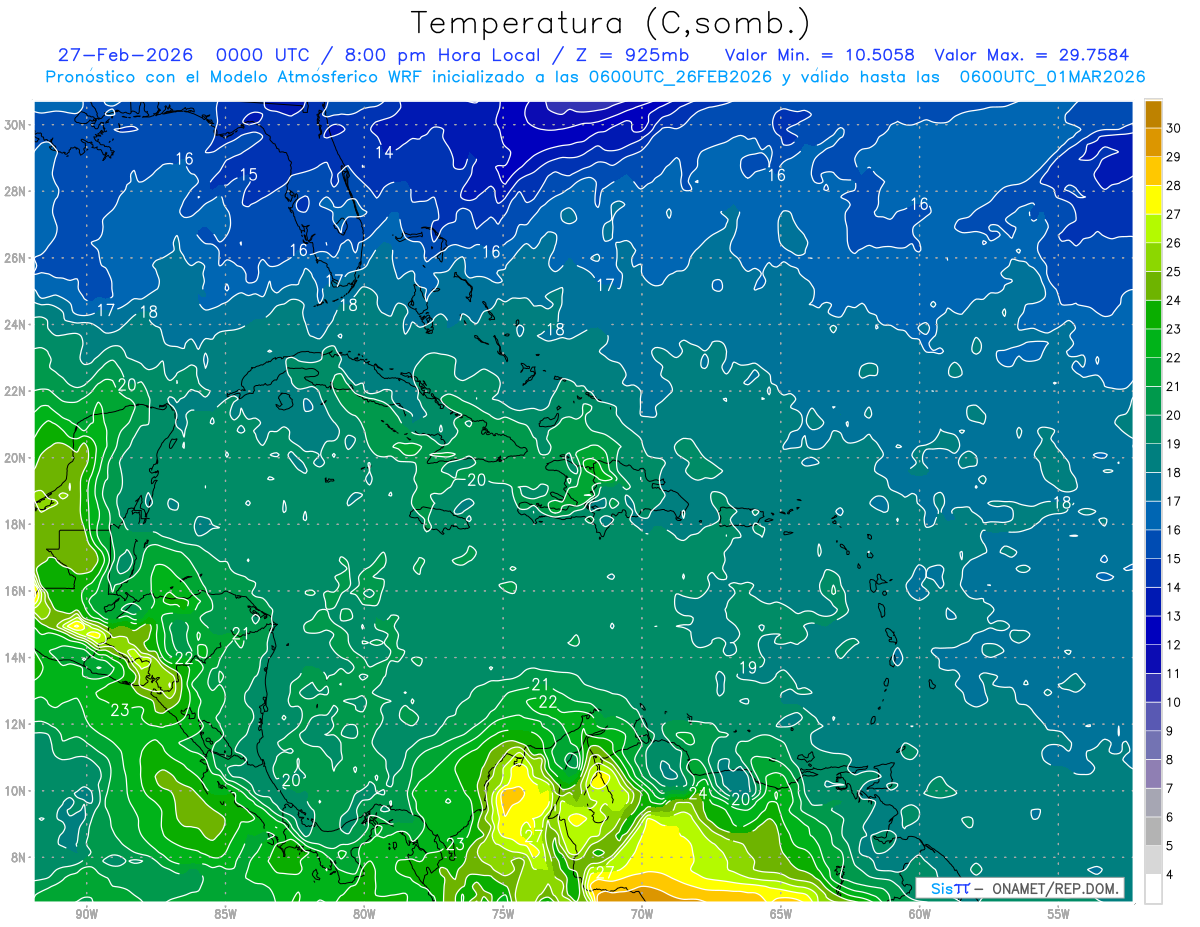Click the 85W longitude axis label

point(225,914)
